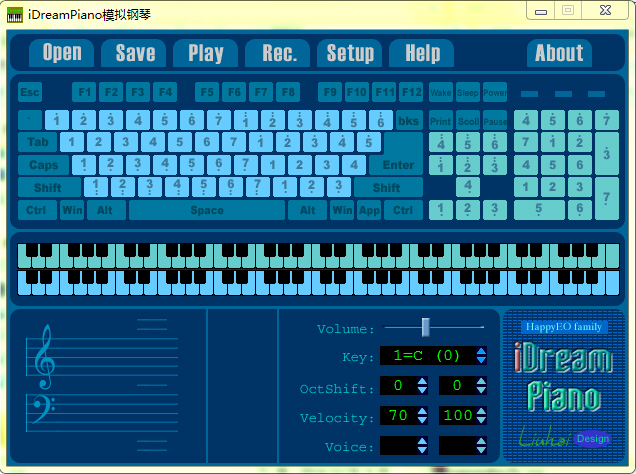Increase second OctShift value
The height and width of the screenshot is (474, 636).
(481, 381)
